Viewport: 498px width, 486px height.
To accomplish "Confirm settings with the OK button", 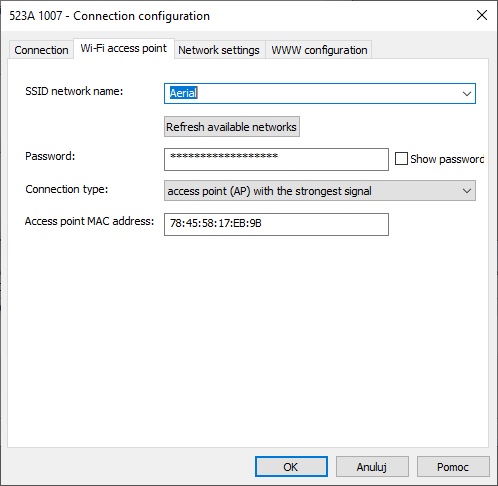I will (291, 467).
